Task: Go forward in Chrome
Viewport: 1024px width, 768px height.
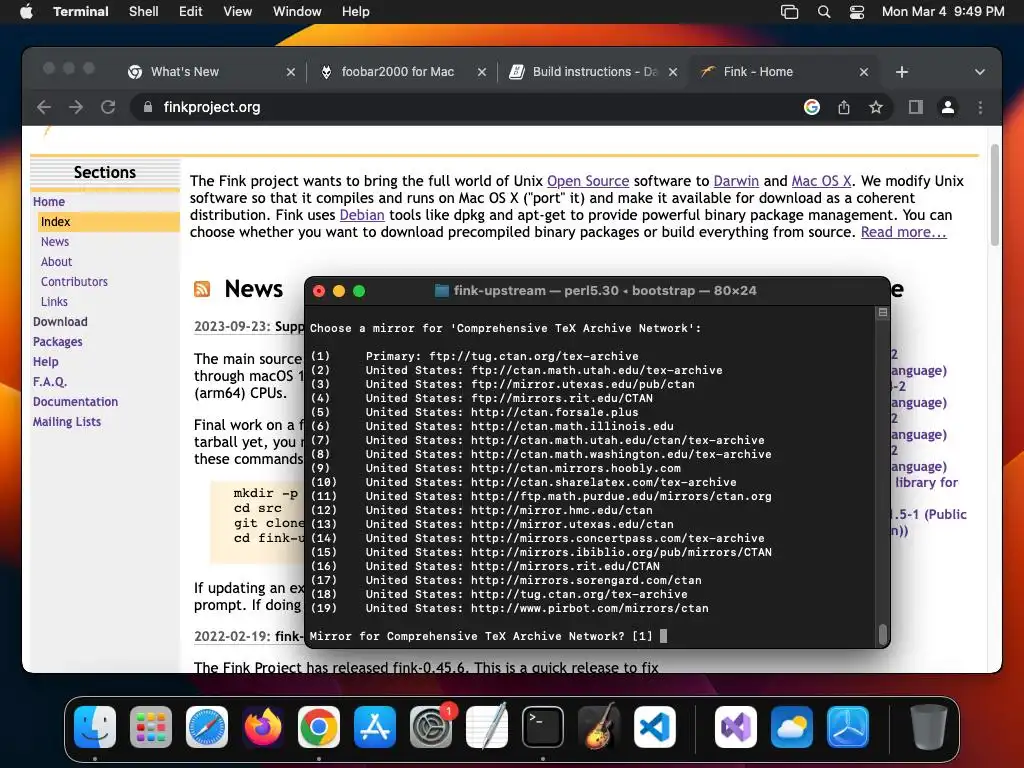Action: click(76, 107)
